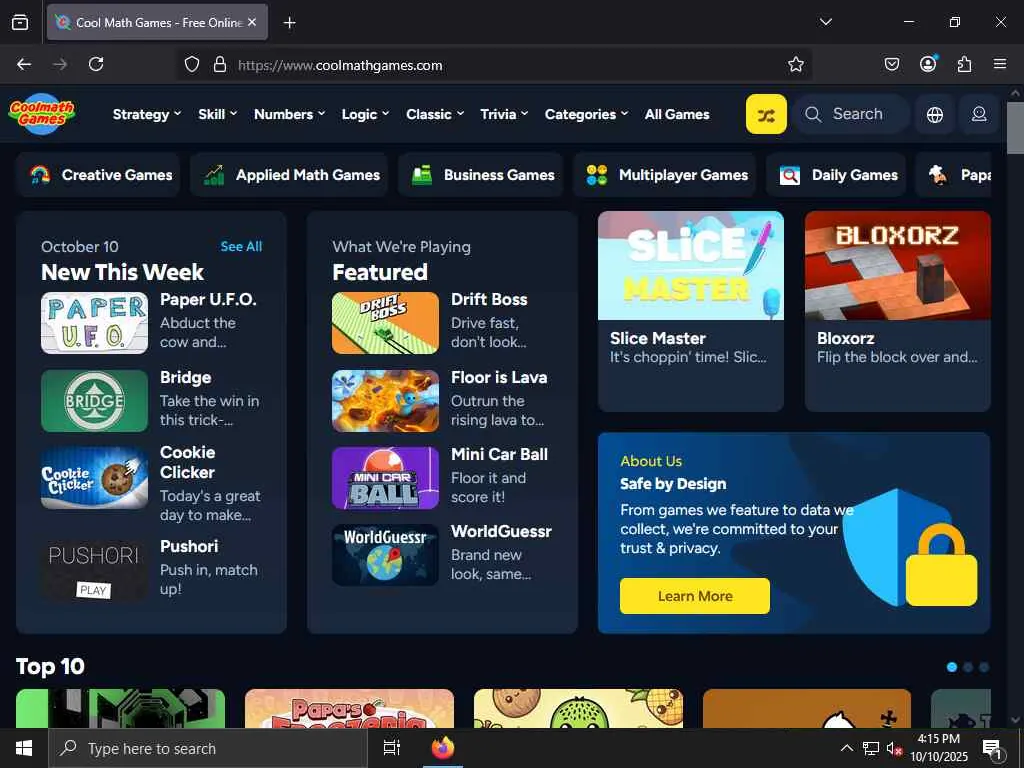Open the All Games page

point(677,114)
